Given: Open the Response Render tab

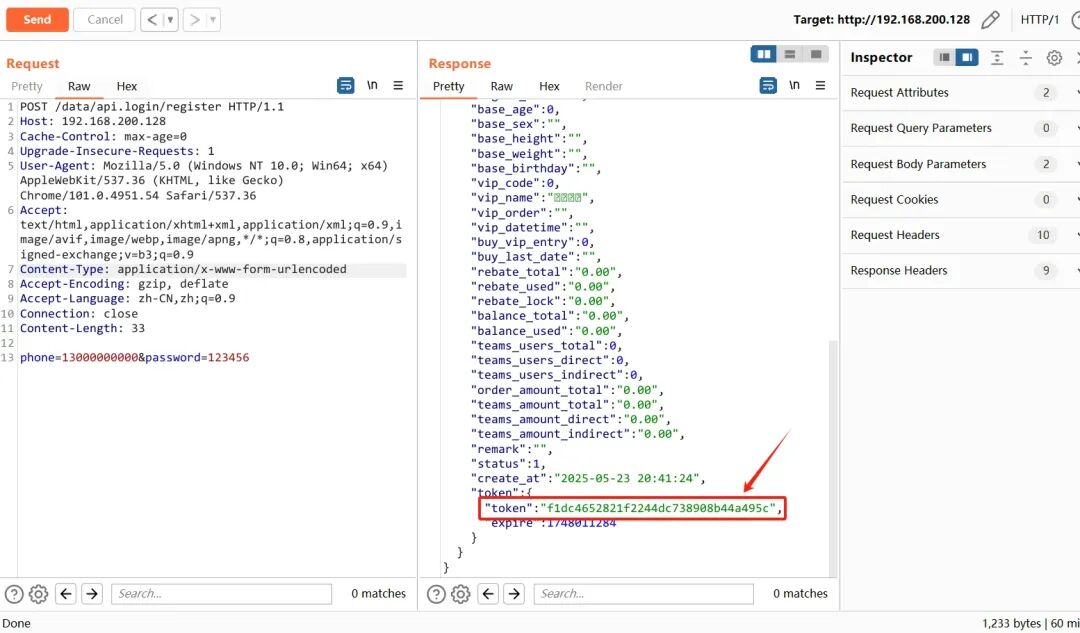Looking at the screenshot, I should click(603, 86).
